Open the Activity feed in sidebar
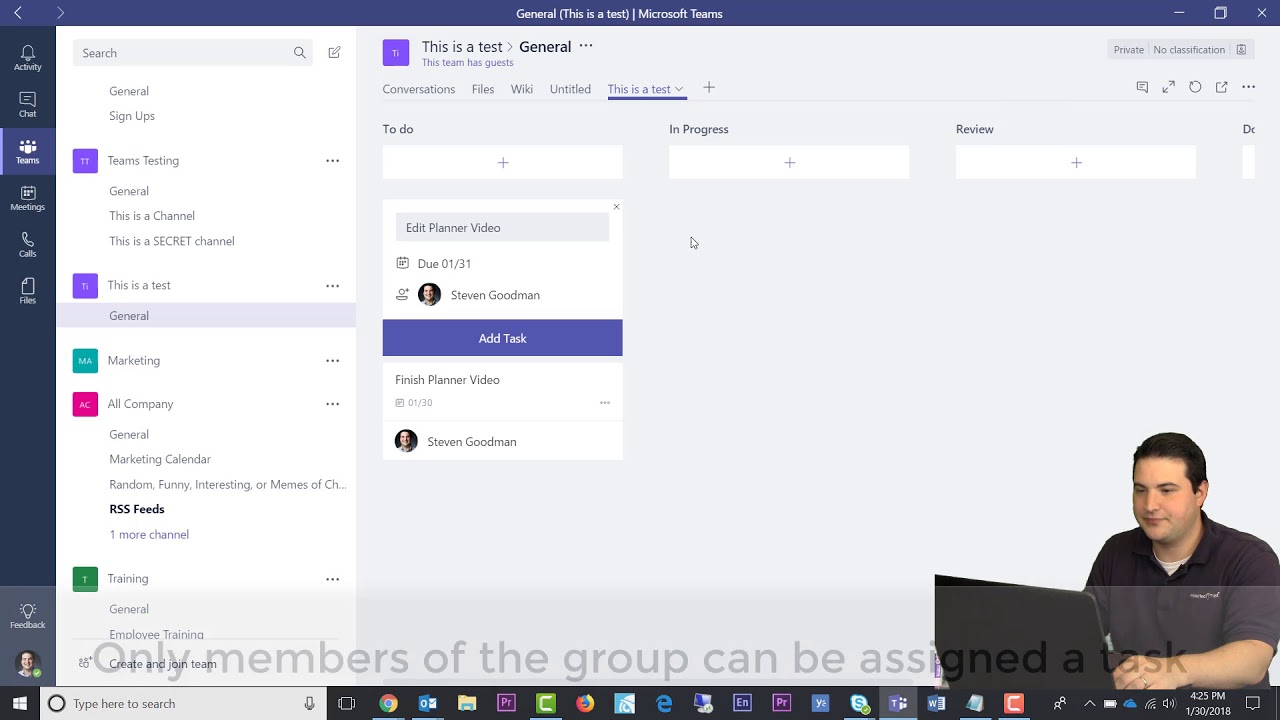This screenshot has height=720, width=1280. [x=27, y=57]
